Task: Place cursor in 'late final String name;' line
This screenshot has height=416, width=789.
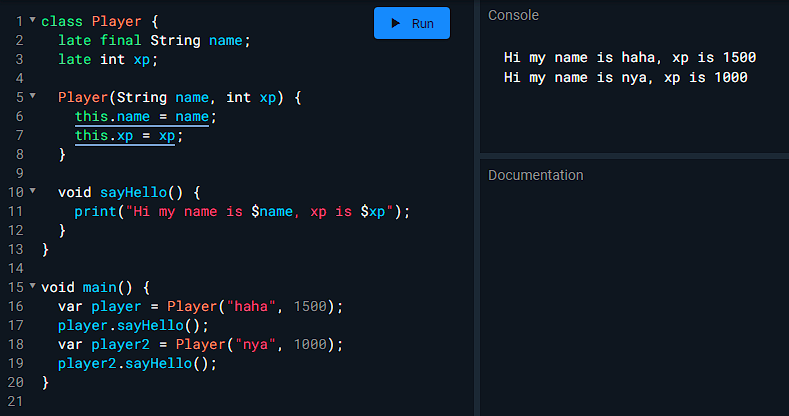Action: coord(154,40)
